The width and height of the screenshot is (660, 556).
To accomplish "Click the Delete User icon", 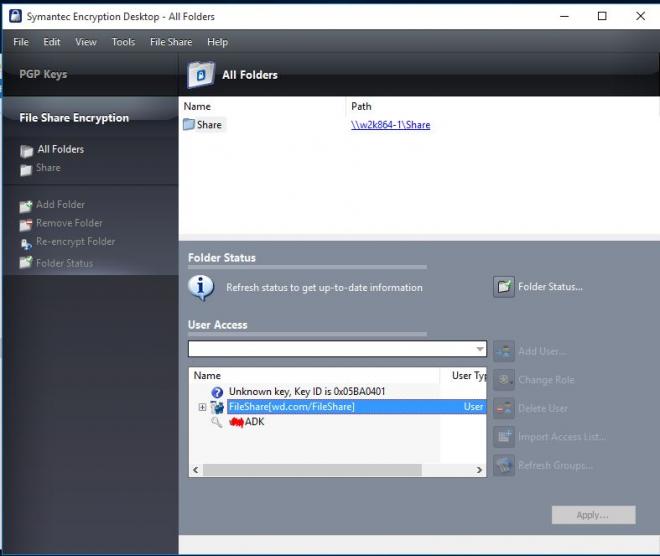I will click(504, 409).
